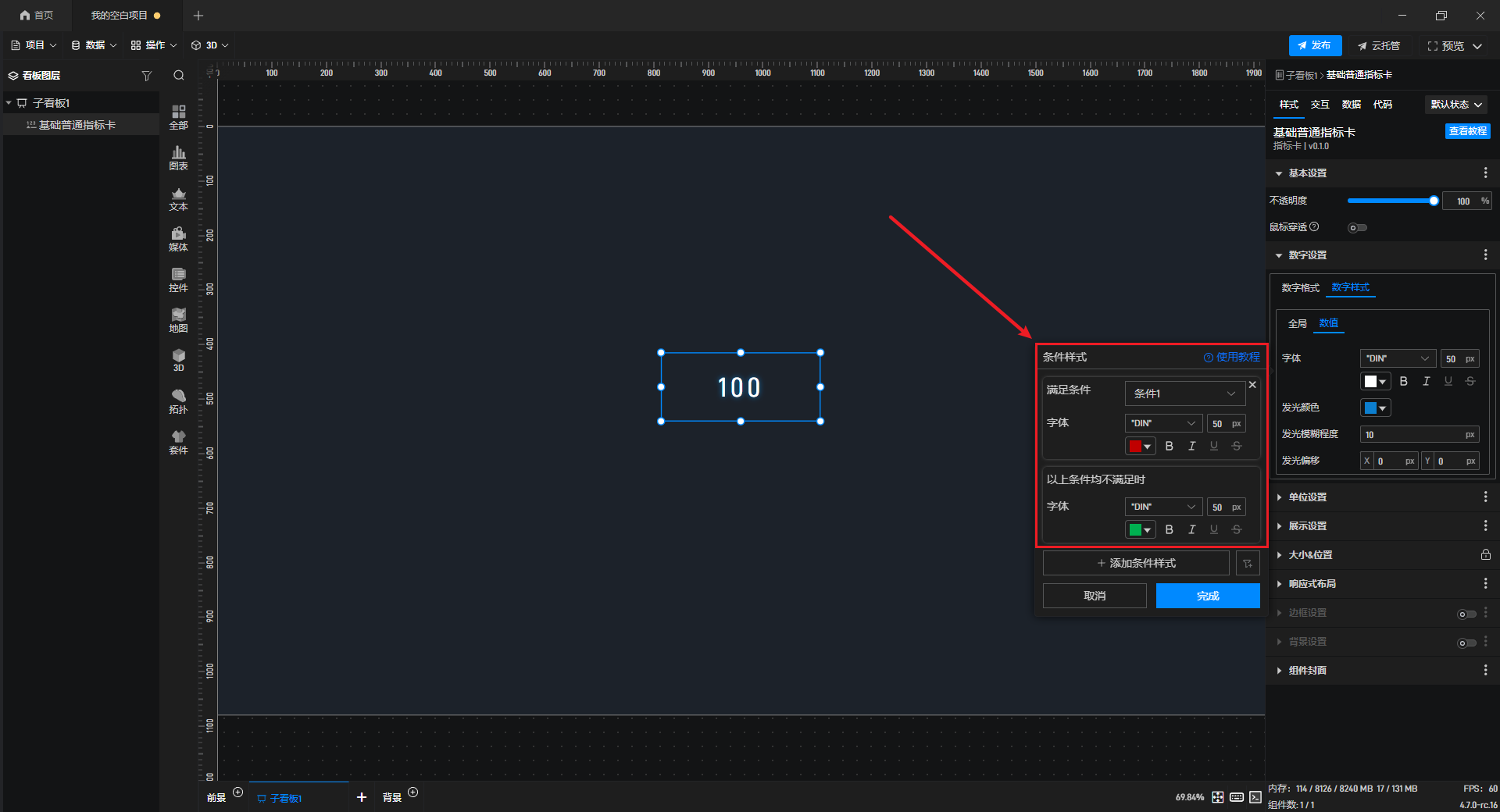Select the 媒体 (media) component icon
Screen dimensions: 1500x812
(178, 238)
